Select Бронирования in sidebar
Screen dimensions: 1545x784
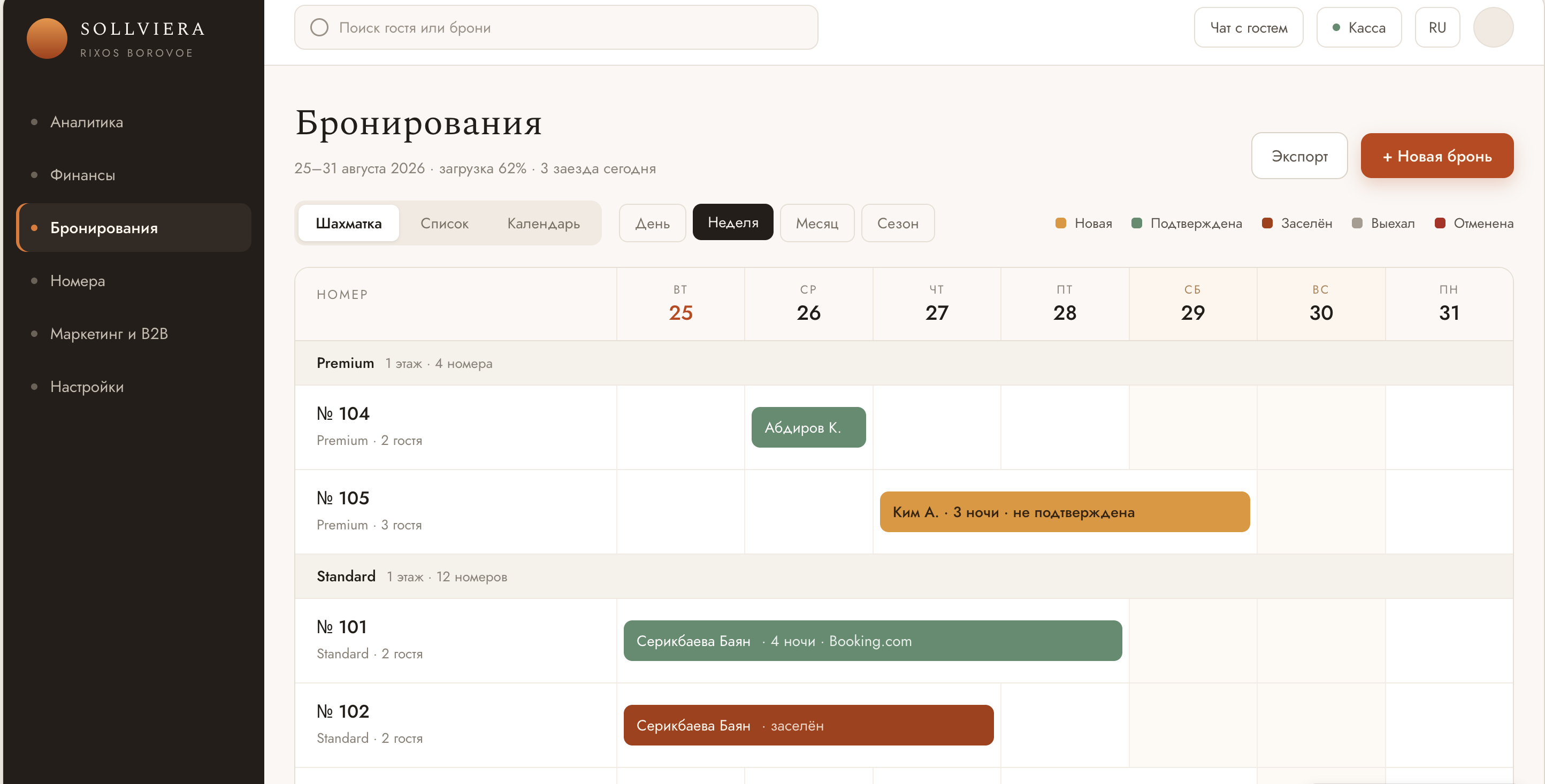134,228
